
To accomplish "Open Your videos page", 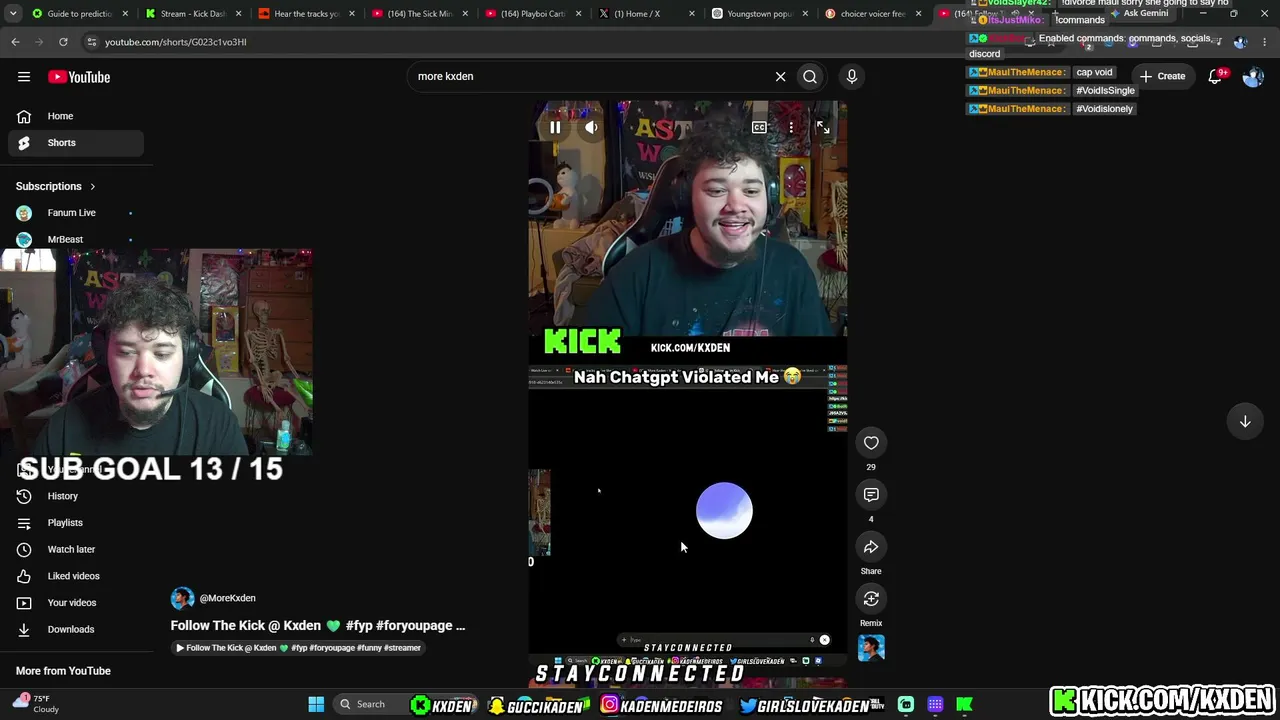I will [x=76, y=603].
